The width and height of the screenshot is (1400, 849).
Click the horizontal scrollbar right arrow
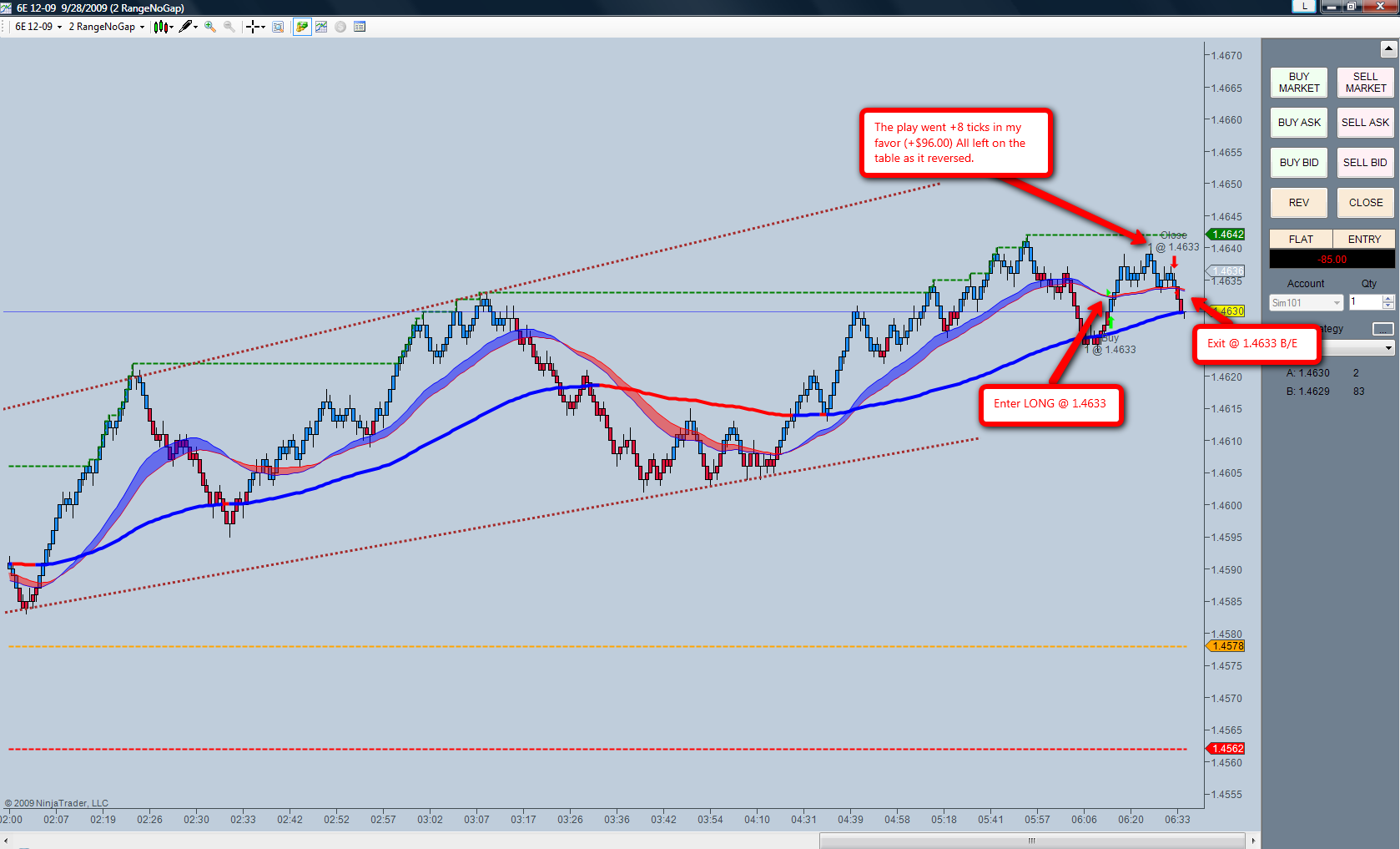1253,841
